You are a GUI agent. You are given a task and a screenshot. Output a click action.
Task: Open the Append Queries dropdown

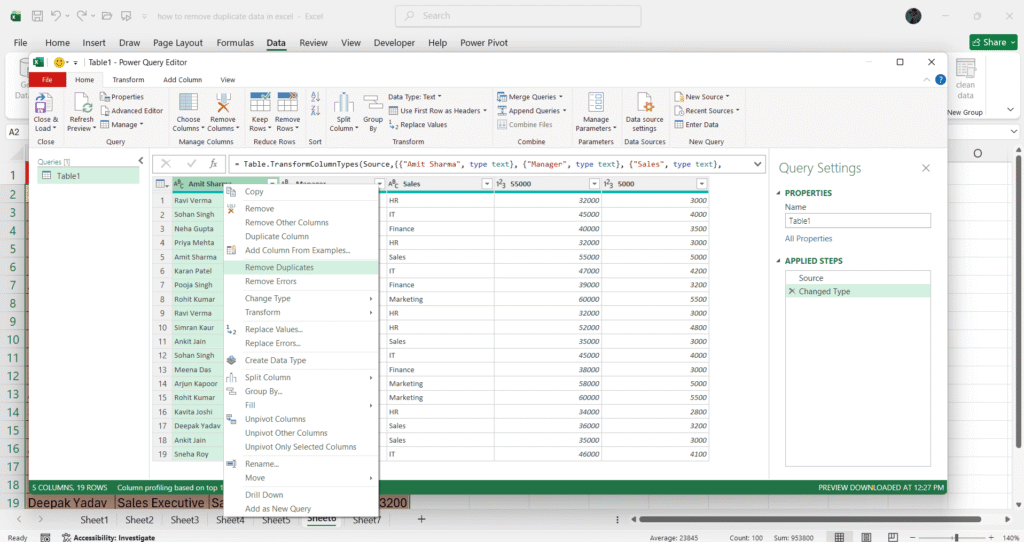[x=532, y=110]
